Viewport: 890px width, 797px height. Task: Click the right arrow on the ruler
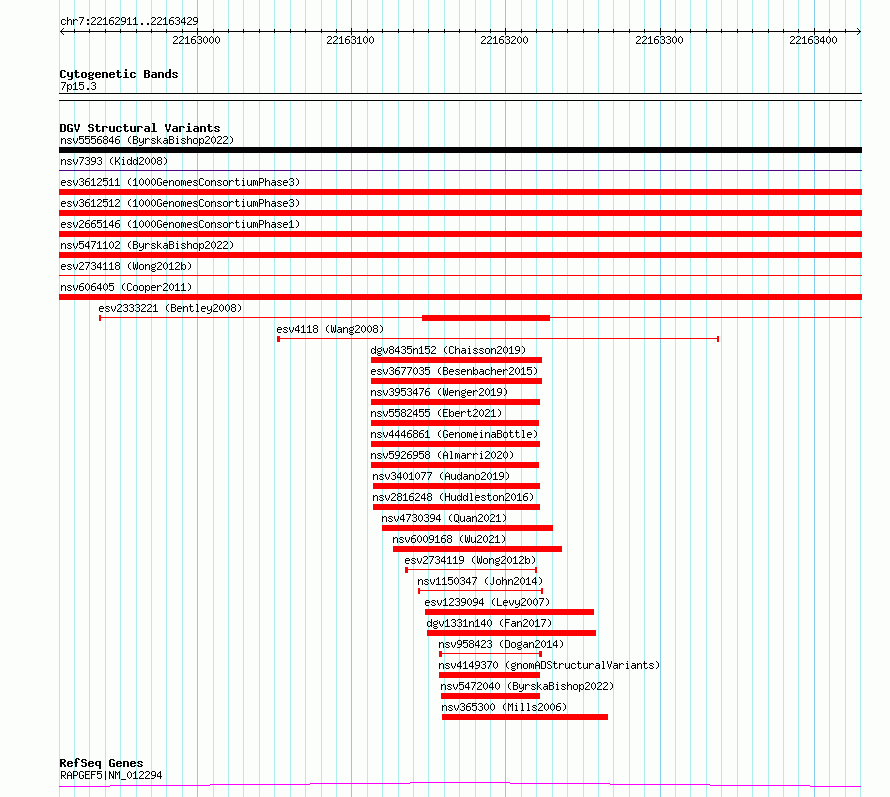pyautogui.click(x=859, y=31)
